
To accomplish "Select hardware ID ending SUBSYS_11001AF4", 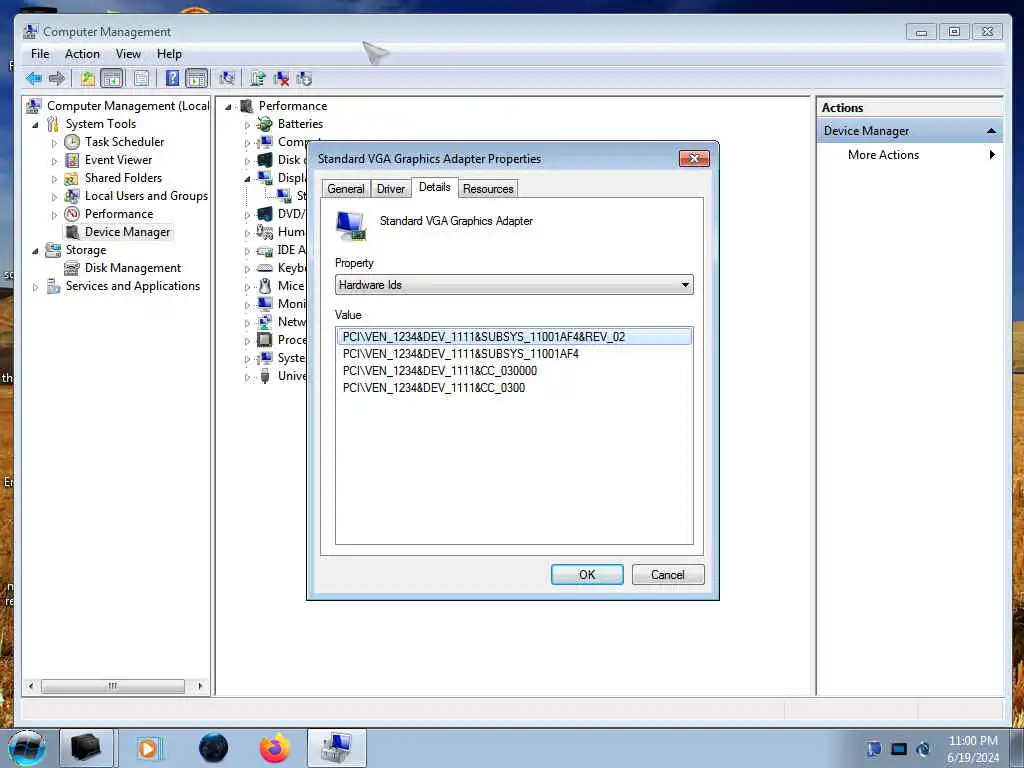I will coord(460,354).
